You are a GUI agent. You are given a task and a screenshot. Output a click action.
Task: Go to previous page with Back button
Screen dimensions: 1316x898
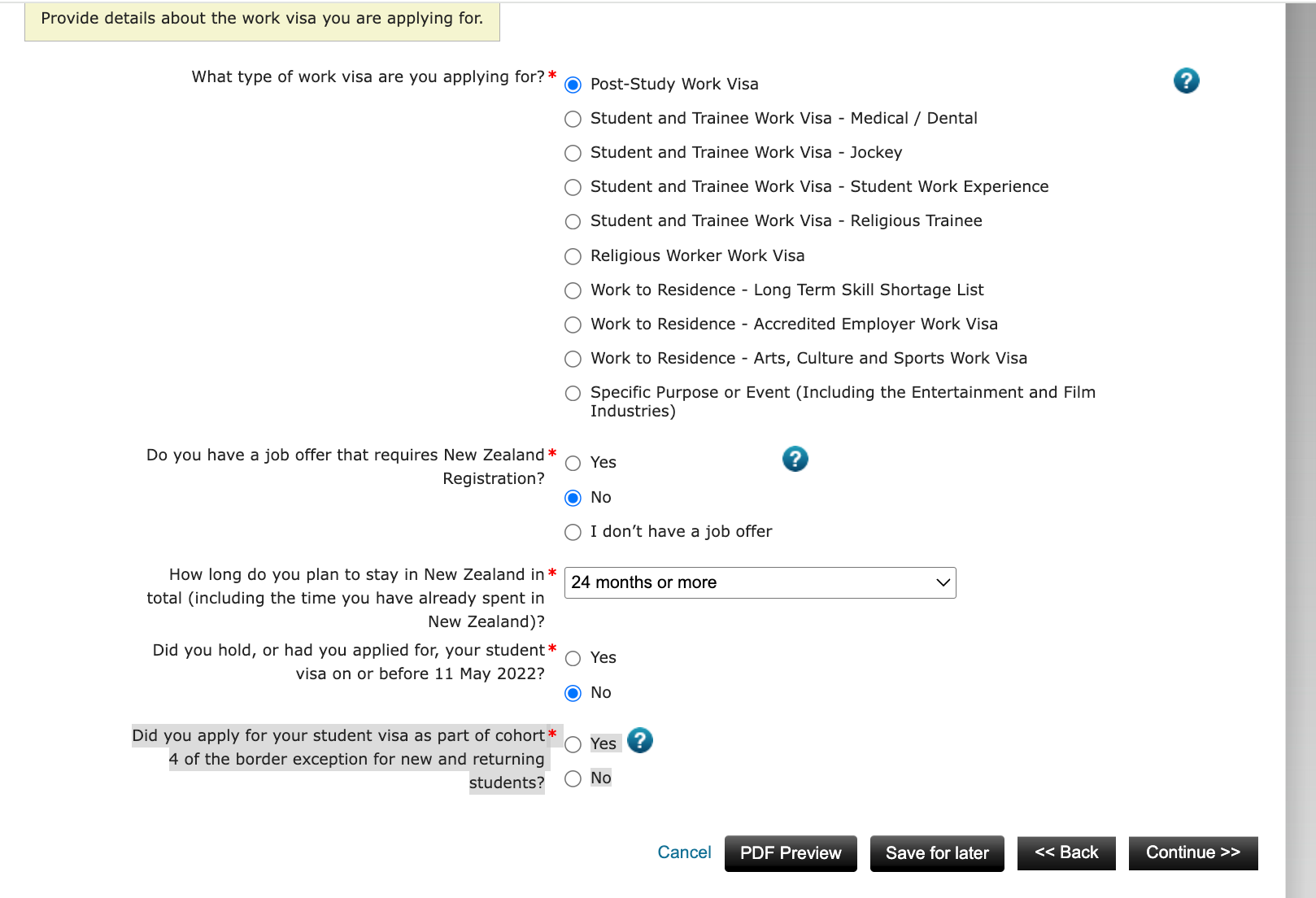(1066, 852)
